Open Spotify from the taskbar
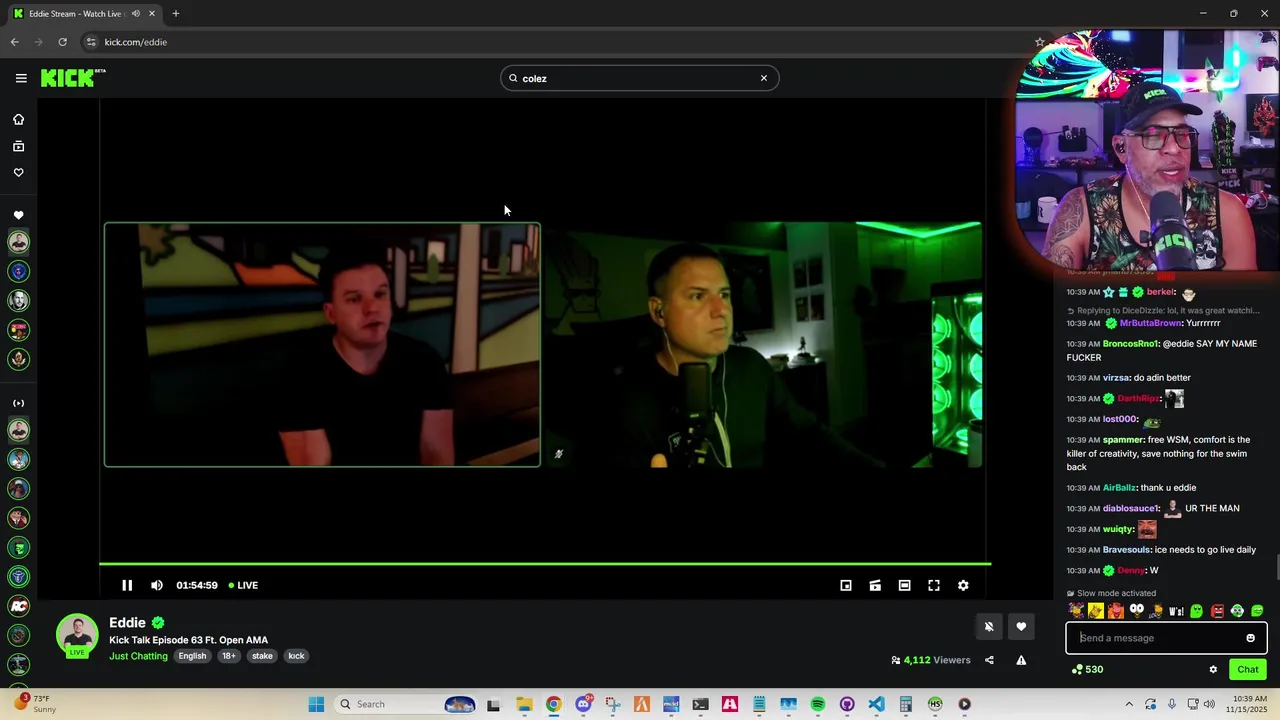Viewport: 1280px width, 720px height. click(x=818, y=704)
